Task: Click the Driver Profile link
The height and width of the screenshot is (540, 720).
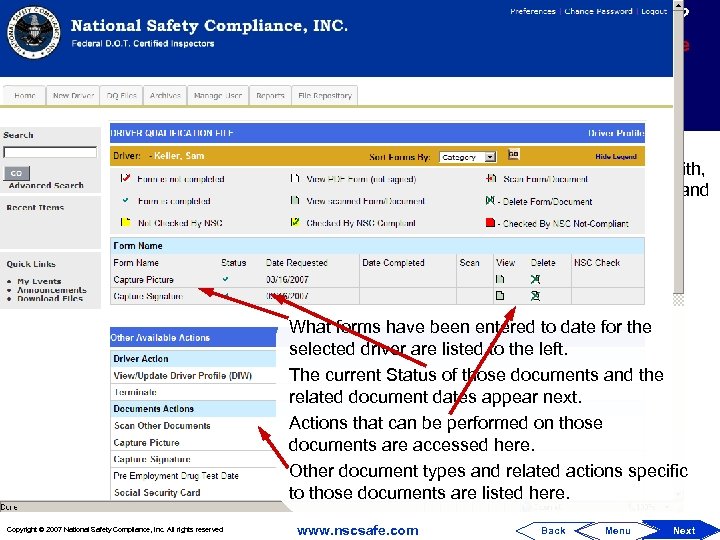Action: pos(616,133)
